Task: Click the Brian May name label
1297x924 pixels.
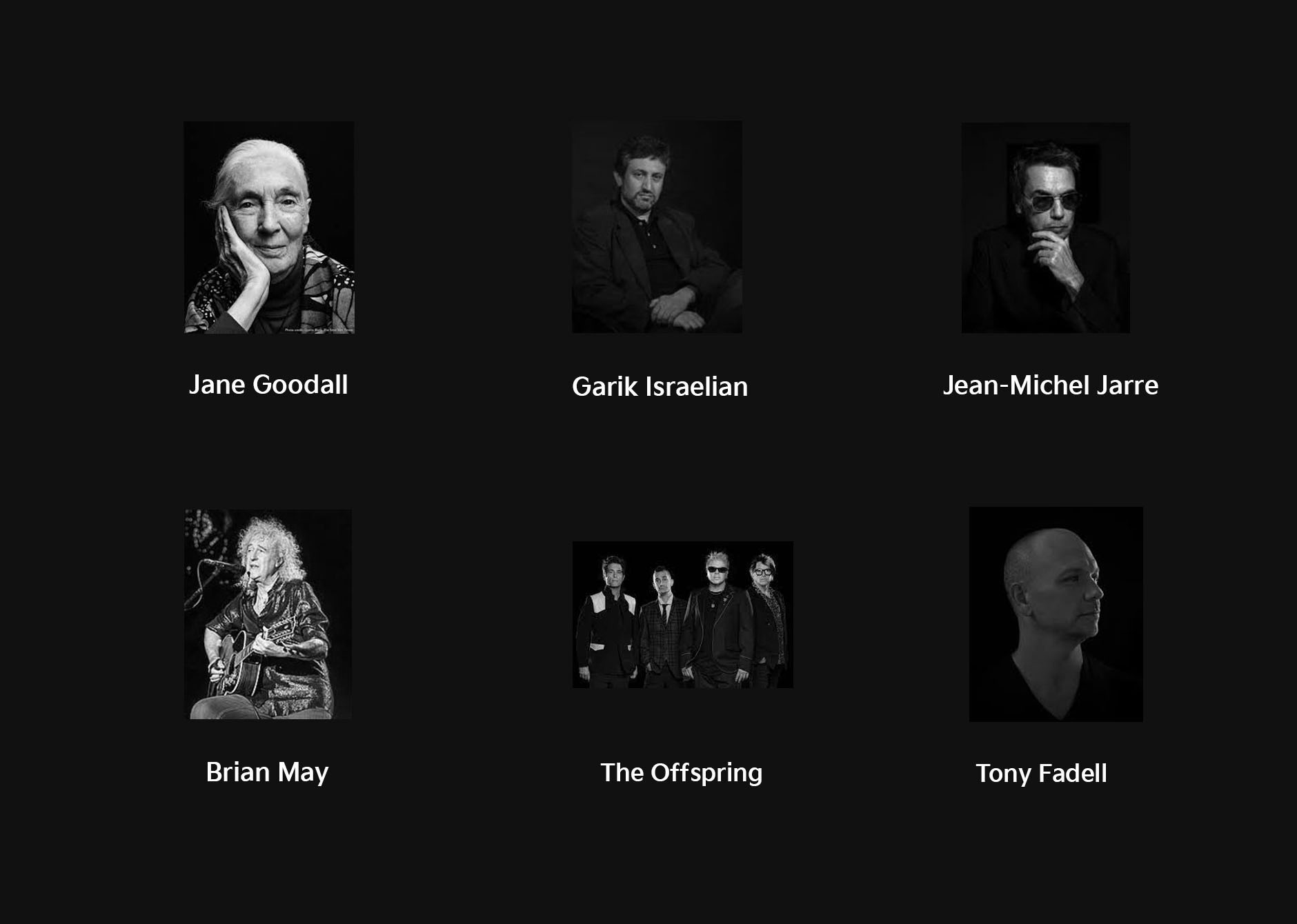Action: tap(267, 772)
